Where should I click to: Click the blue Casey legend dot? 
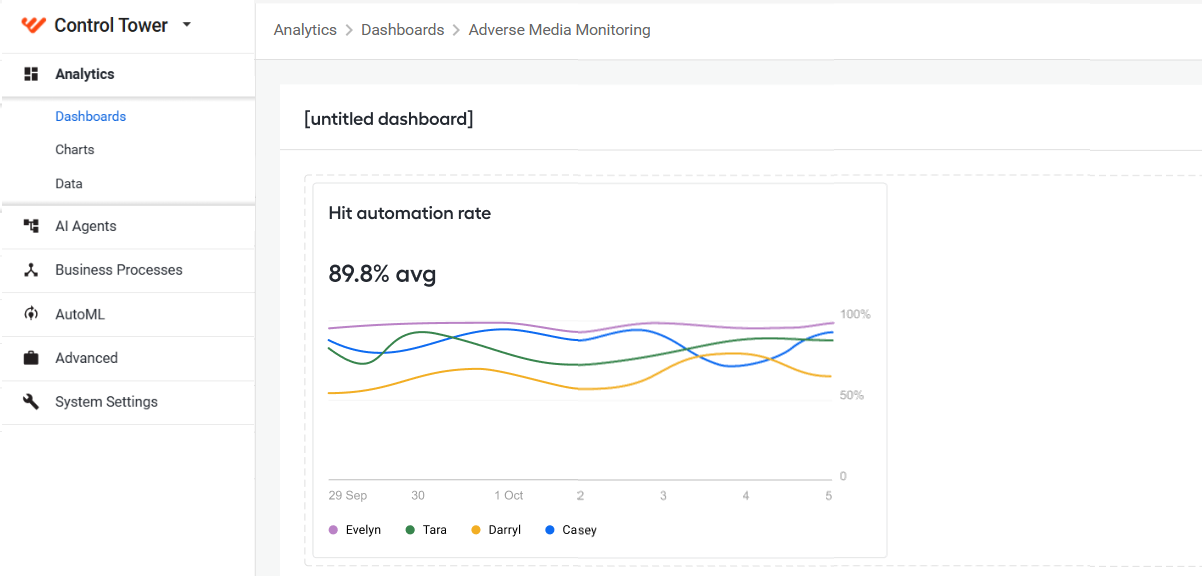tap(550, 530)
